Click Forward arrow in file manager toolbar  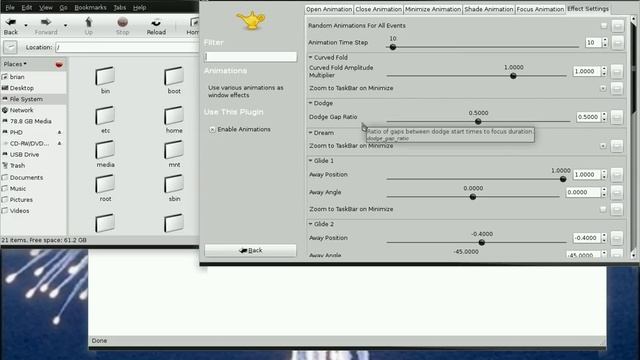coord(46,22)
